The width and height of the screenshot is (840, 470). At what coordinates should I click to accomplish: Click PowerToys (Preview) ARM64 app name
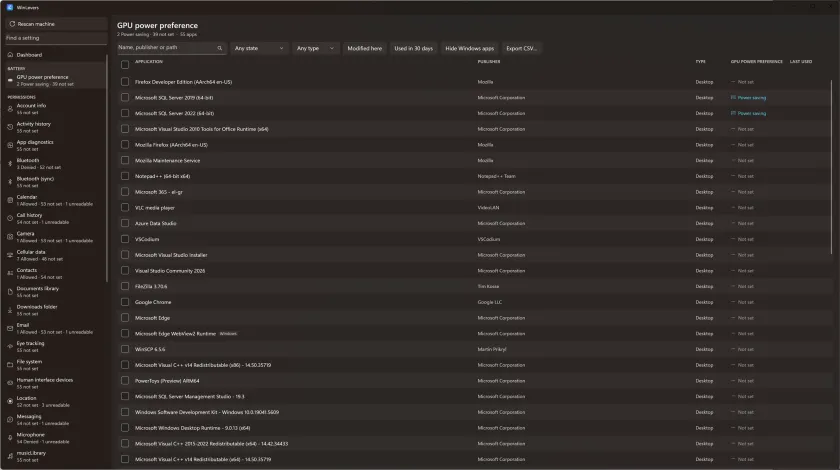167,381
